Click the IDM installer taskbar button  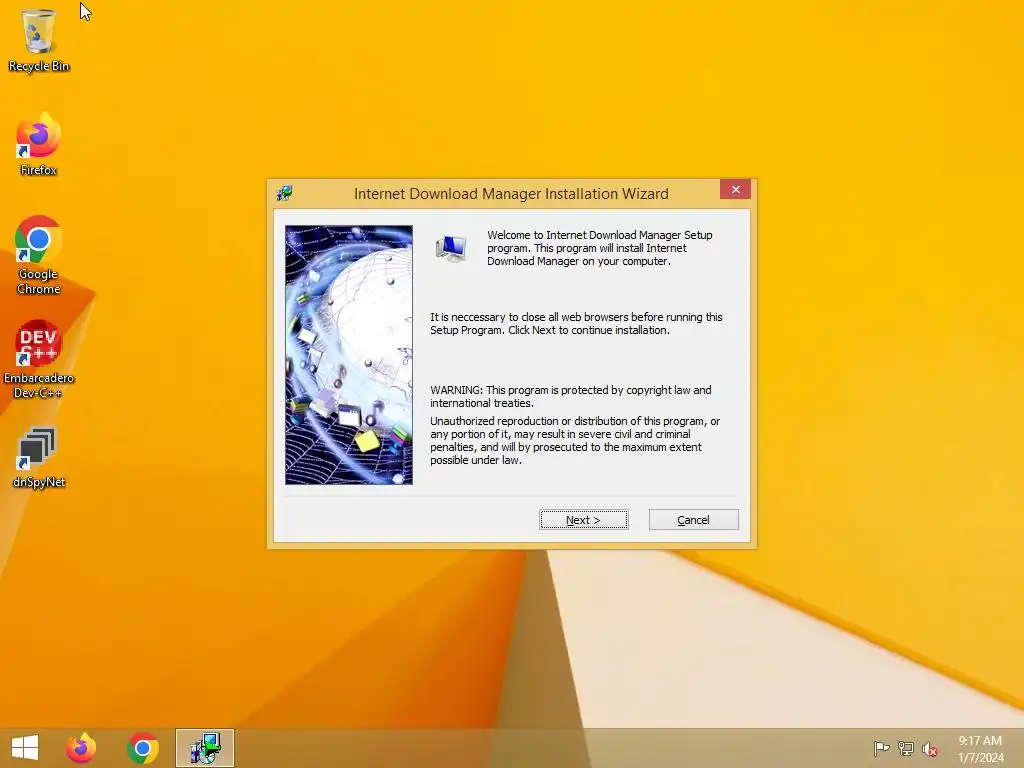pyautogui.click(x=205, y=748)
